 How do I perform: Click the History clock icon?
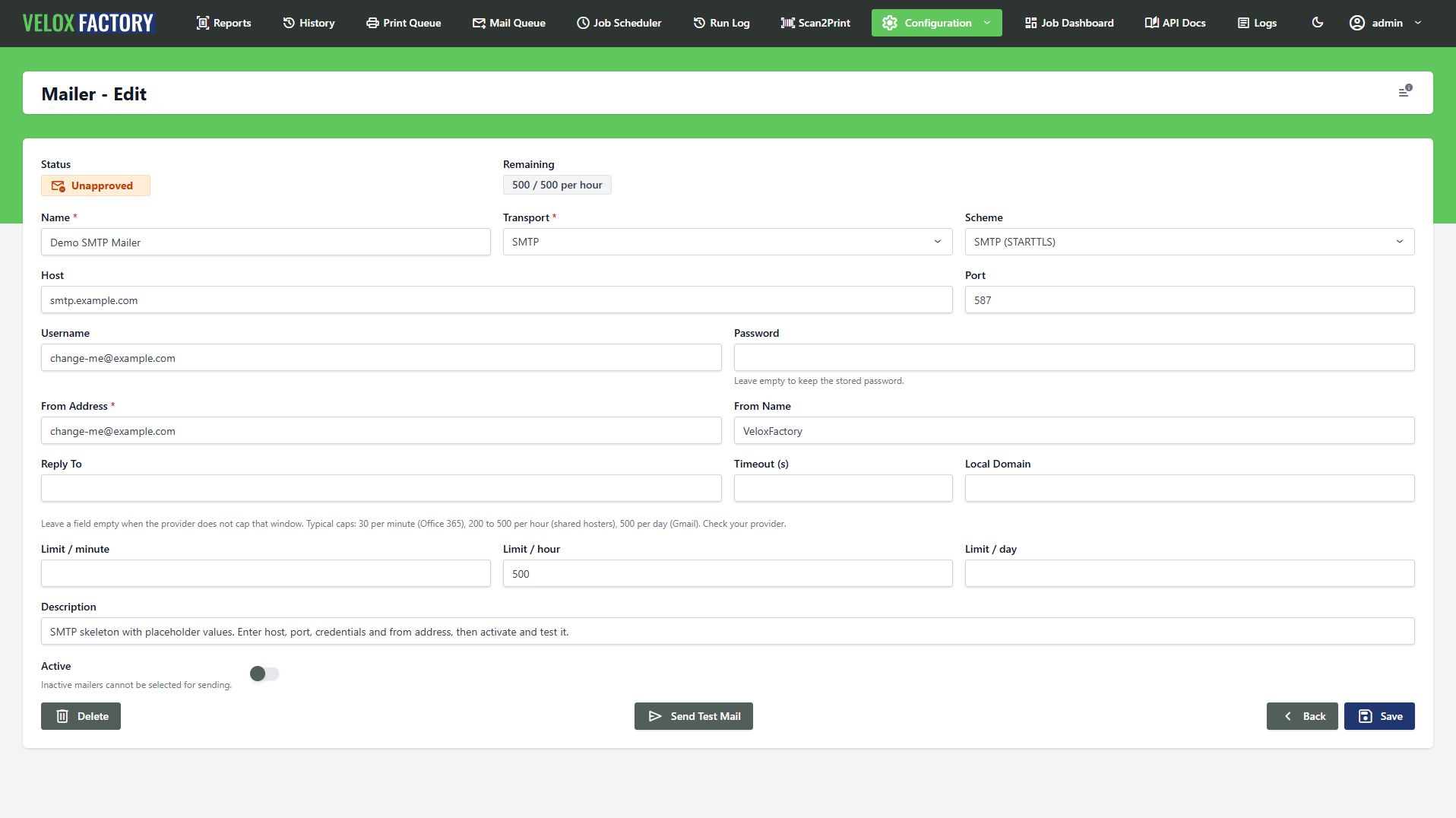[289, 23]
